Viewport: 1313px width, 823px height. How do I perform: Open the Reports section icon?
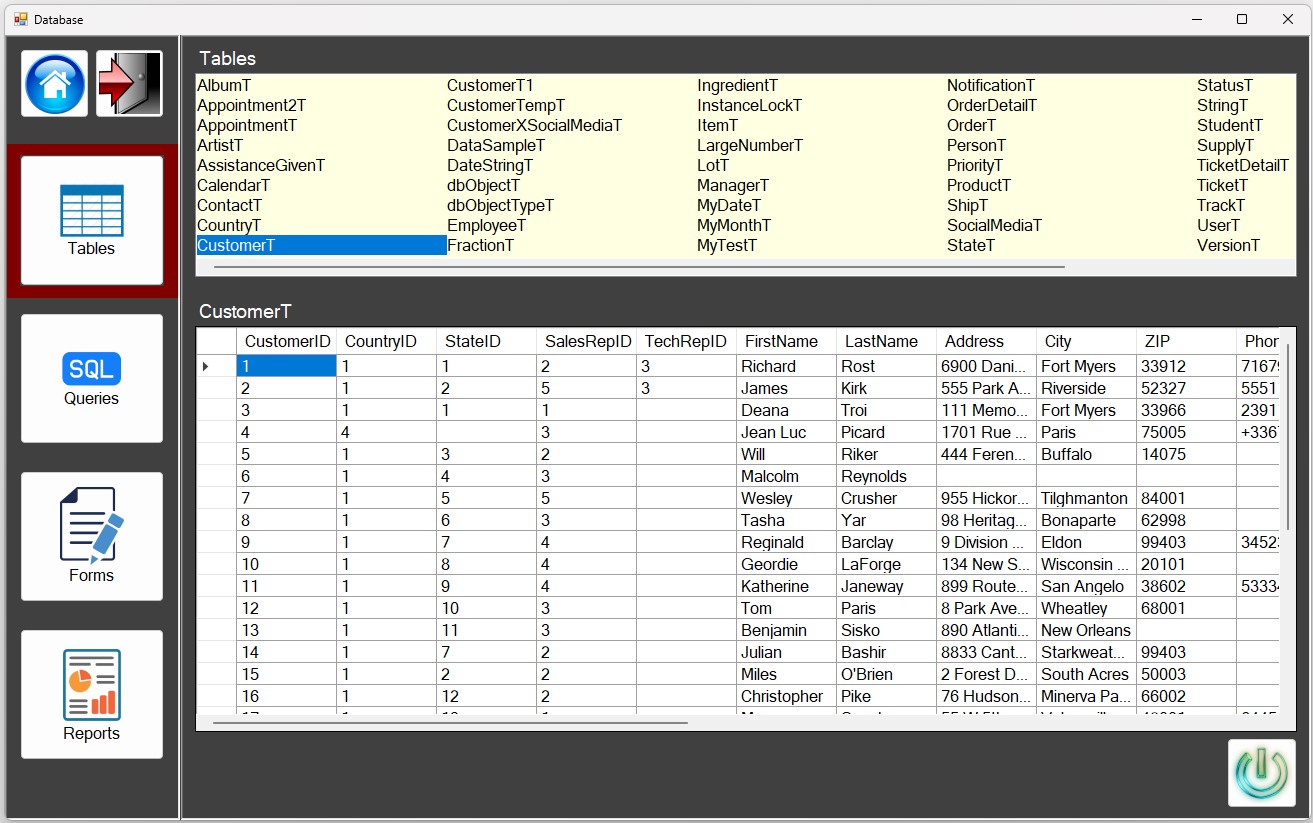(91, 694)
